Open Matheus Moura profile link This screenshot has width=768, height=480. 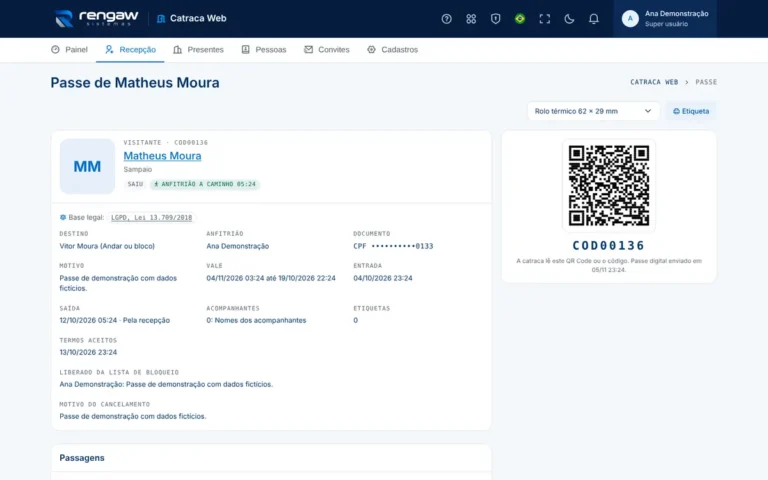tap(162, 156)
